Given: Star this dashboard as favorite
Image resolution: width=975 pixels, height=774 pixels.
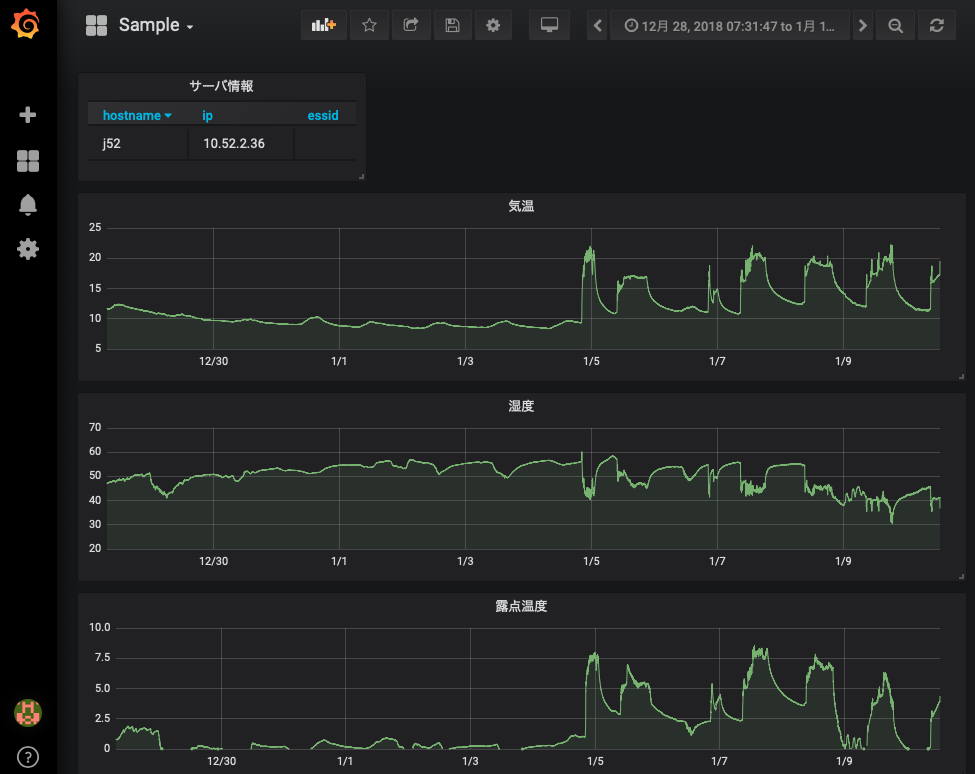Looking at the screenshot, I should [369, 25].
